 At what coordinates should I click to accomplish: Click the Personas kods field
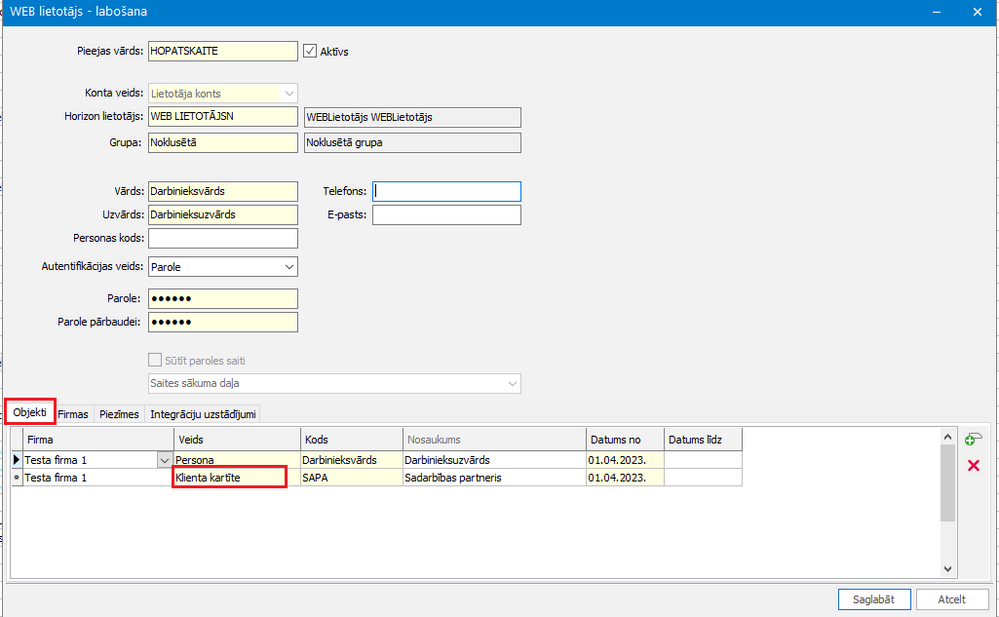click(223, 238)
